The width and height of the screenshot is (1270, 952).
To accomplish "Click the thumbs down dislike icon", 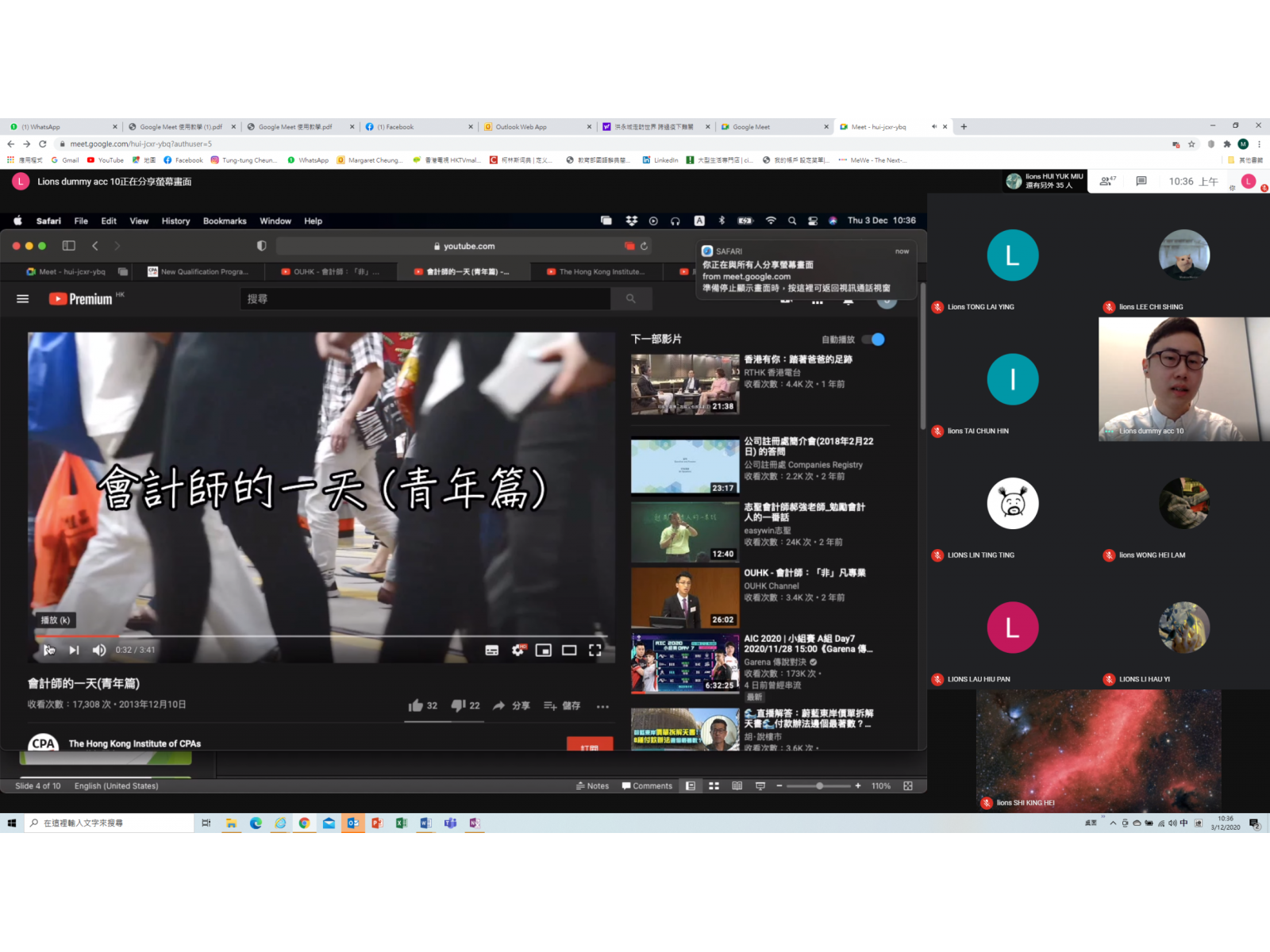I will (x=458, y=705).
